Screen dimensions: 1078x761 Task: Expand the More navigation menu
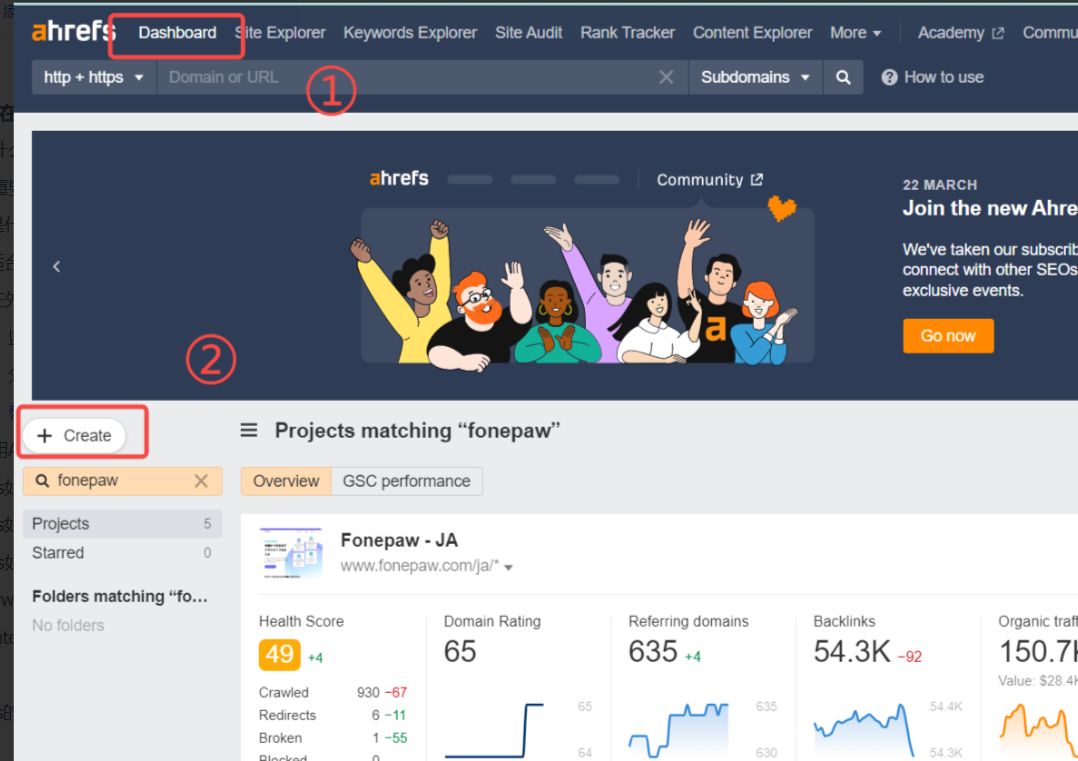(x=855, y=33)
